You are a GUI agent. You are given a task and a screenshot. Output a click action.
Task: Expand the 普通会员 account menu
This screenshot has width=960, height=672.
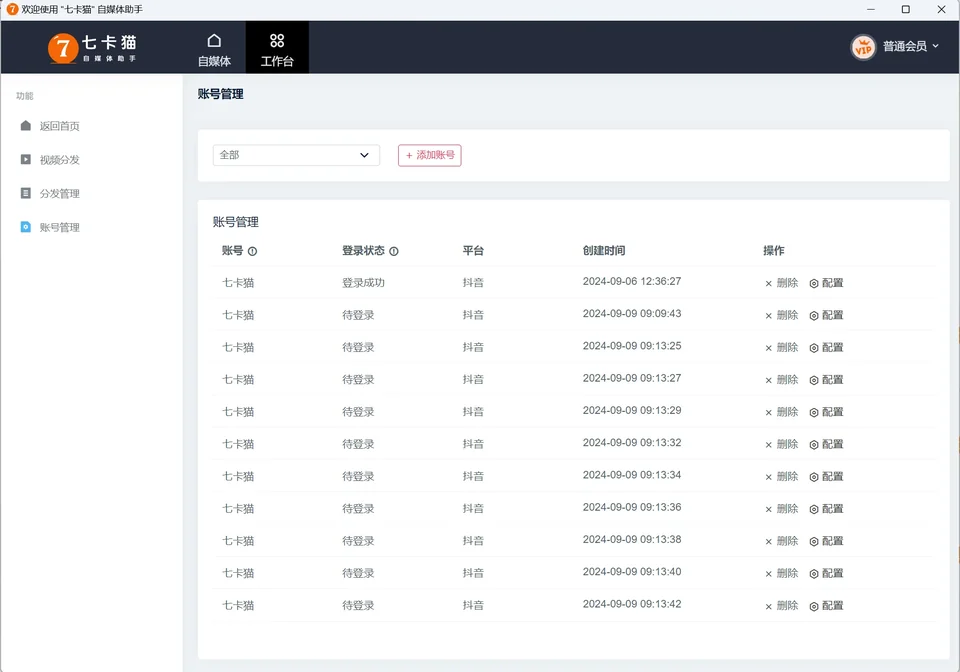[x=910, y=47]
